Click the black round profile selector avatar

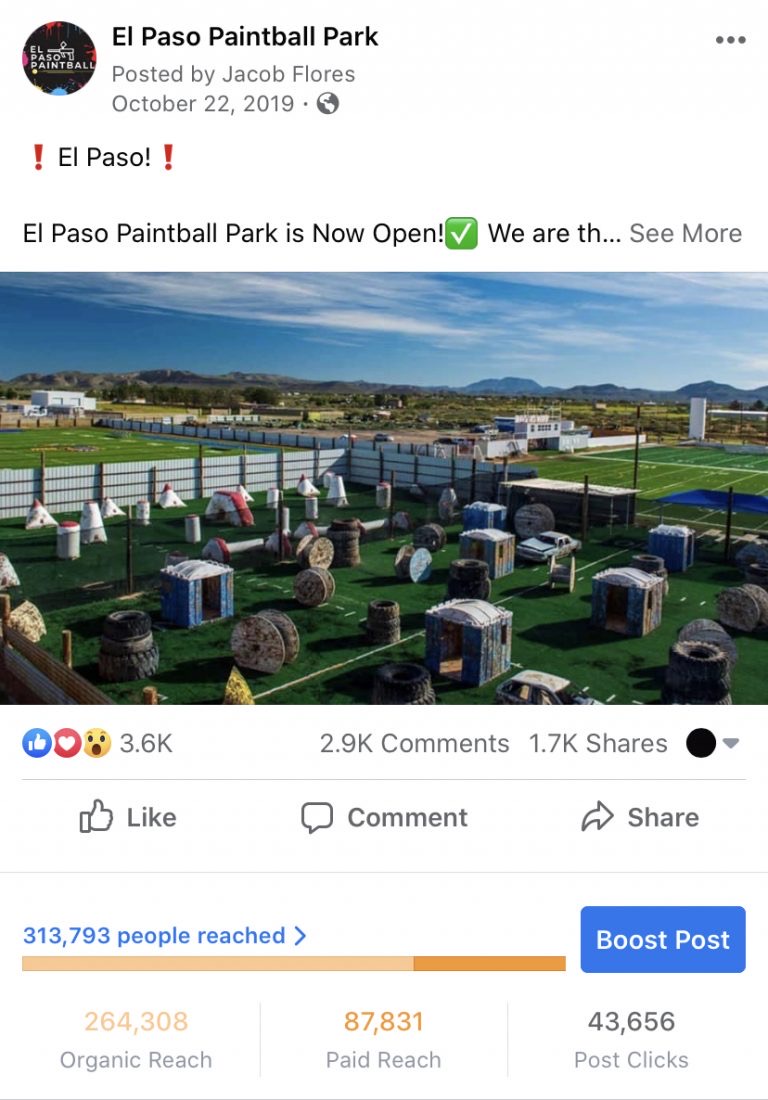pyautogui.click(x=701, y=743)
